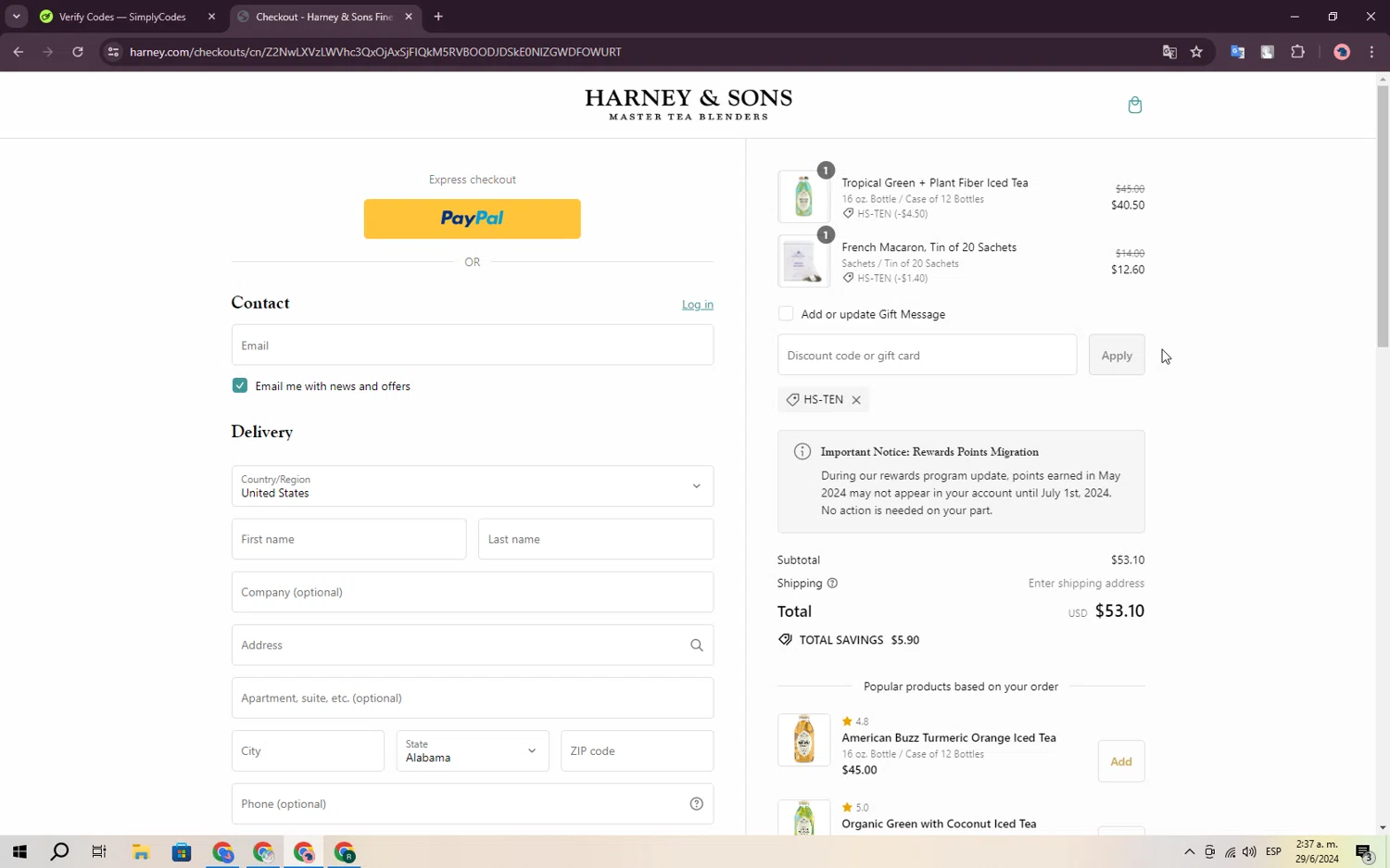
Task: Click the ZIP code field
Action: [638, 751]
